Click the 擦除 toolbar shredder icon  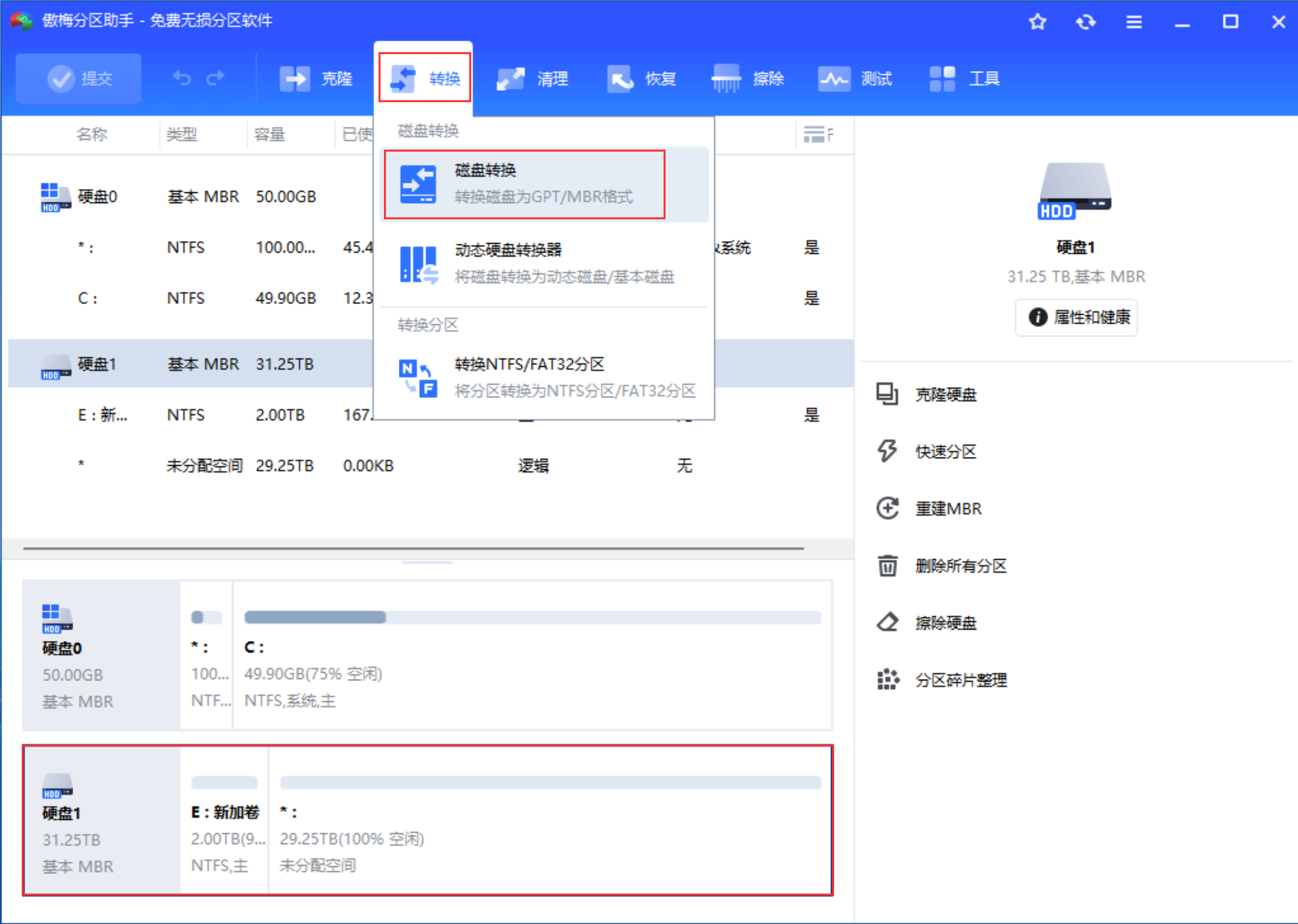click(x=726, y=79)
